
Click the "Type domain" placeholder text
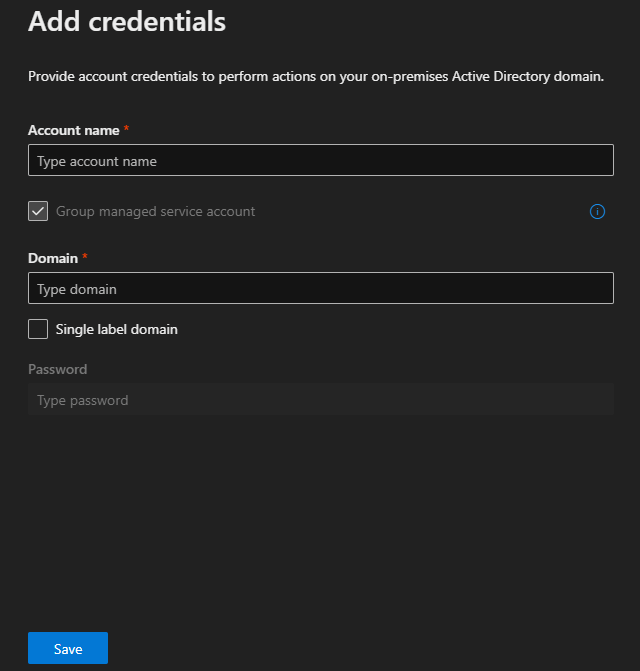[77, 289]
